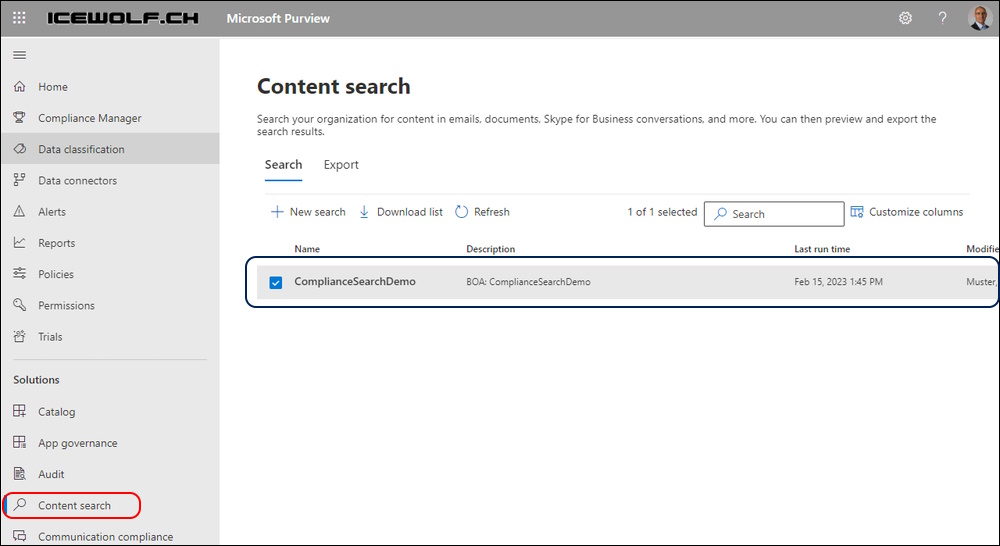Click the Refresh button label
This screenshot has height=546, width=1000.
coord(492,212)
